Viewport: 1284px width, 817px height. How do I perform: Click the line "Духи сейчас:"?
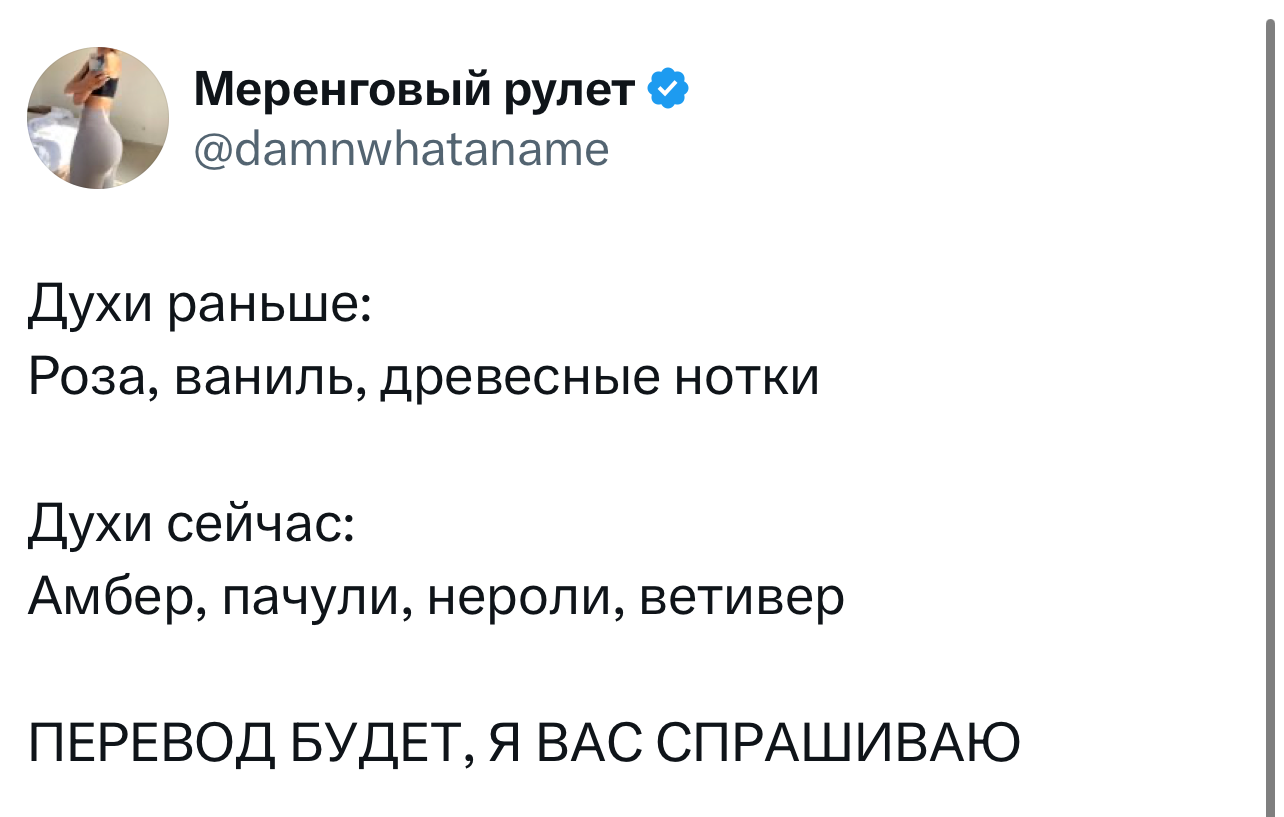click(x=191, y=524)
